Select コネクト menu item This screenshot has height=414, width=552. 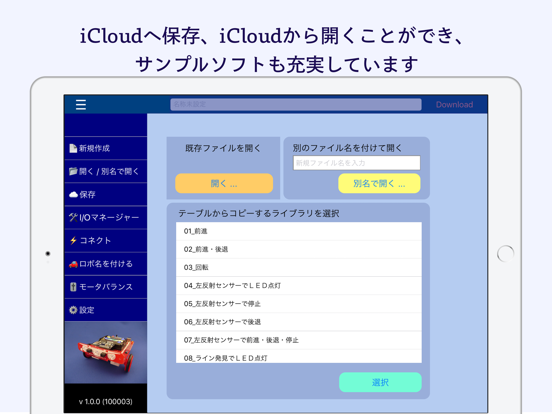point(106,241)
